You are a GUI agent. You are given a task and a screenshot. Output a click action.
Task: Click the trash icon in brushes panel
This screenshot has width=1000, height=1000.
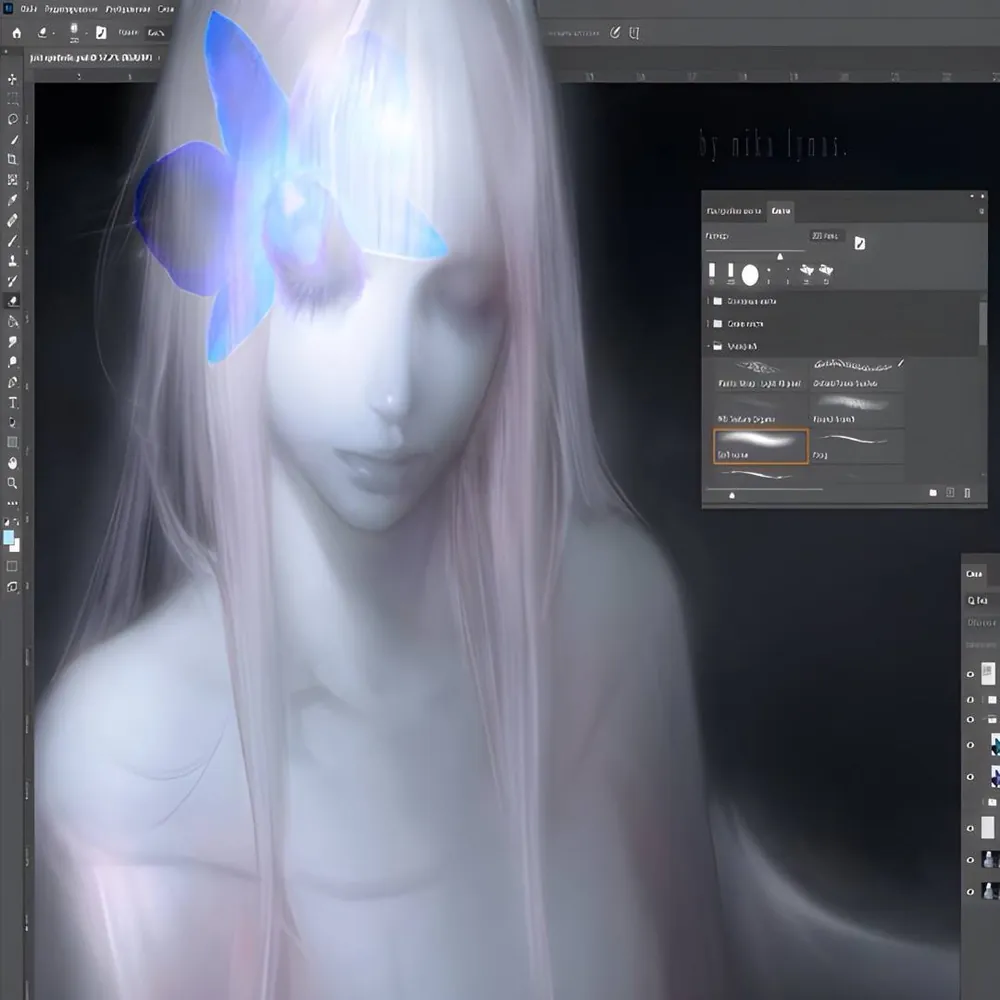click(967, 492)
